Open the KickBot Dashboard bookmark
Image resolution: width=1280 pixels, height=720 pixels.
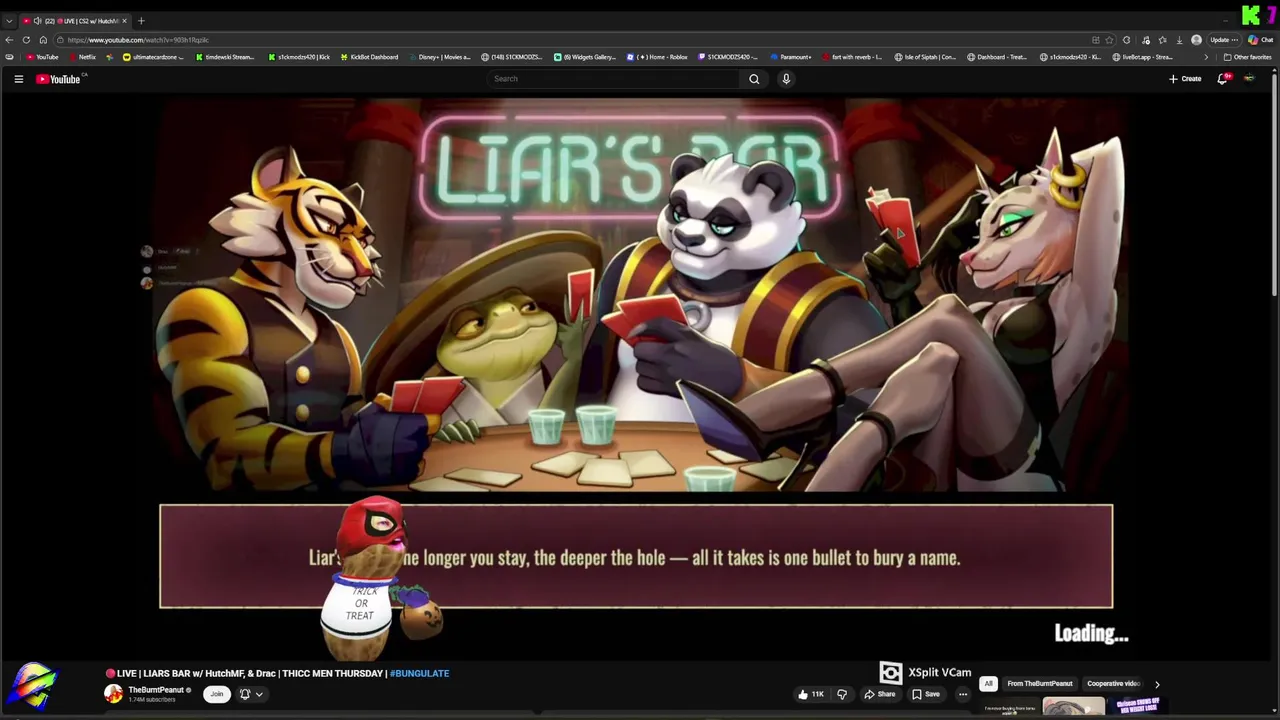[x=369, y=57]
